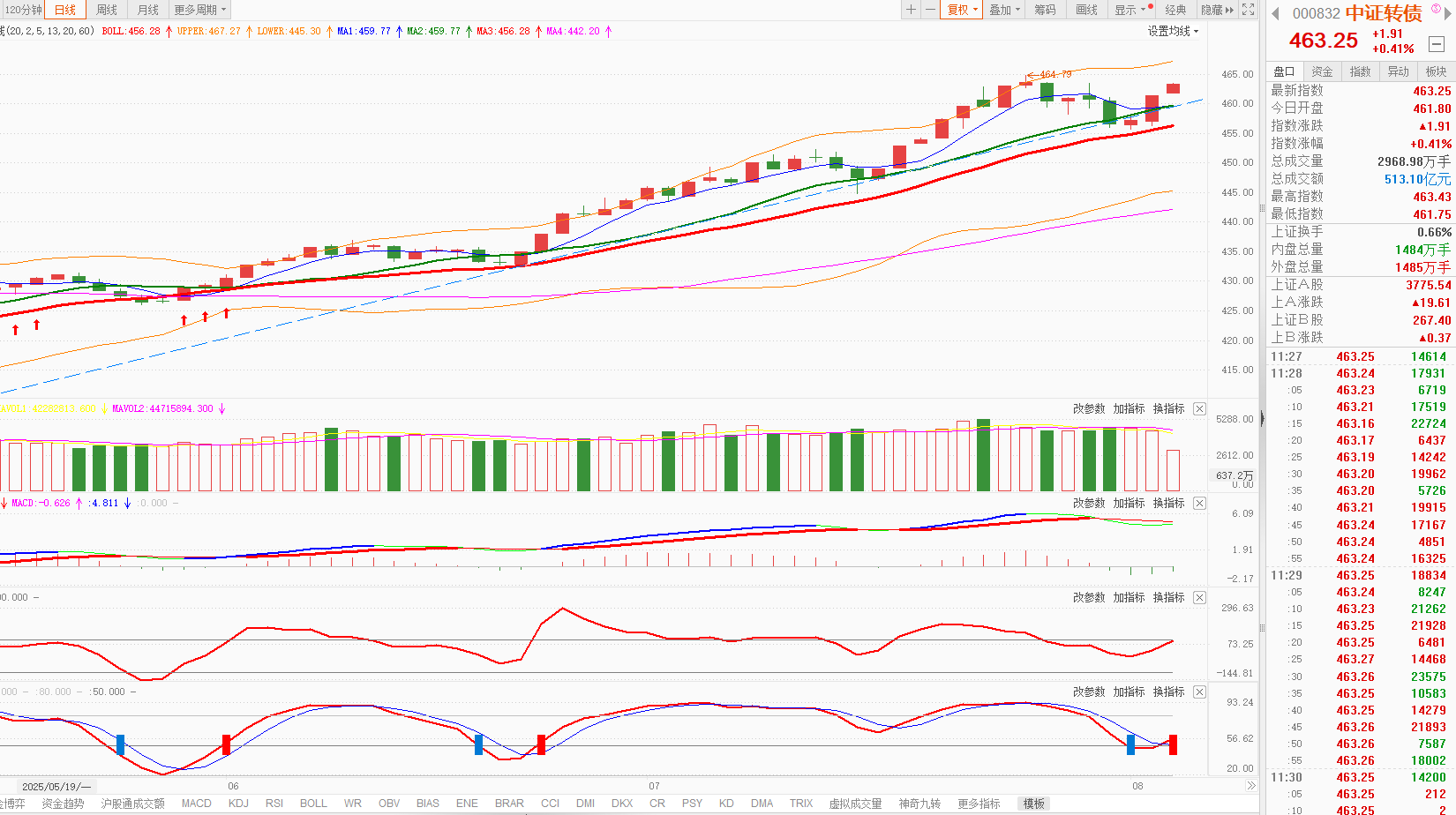This screenshot has width=1456, height=815.
Task: Click 改参数 in volume panel
Action: pyautogui.click(x=1089, y=408)
